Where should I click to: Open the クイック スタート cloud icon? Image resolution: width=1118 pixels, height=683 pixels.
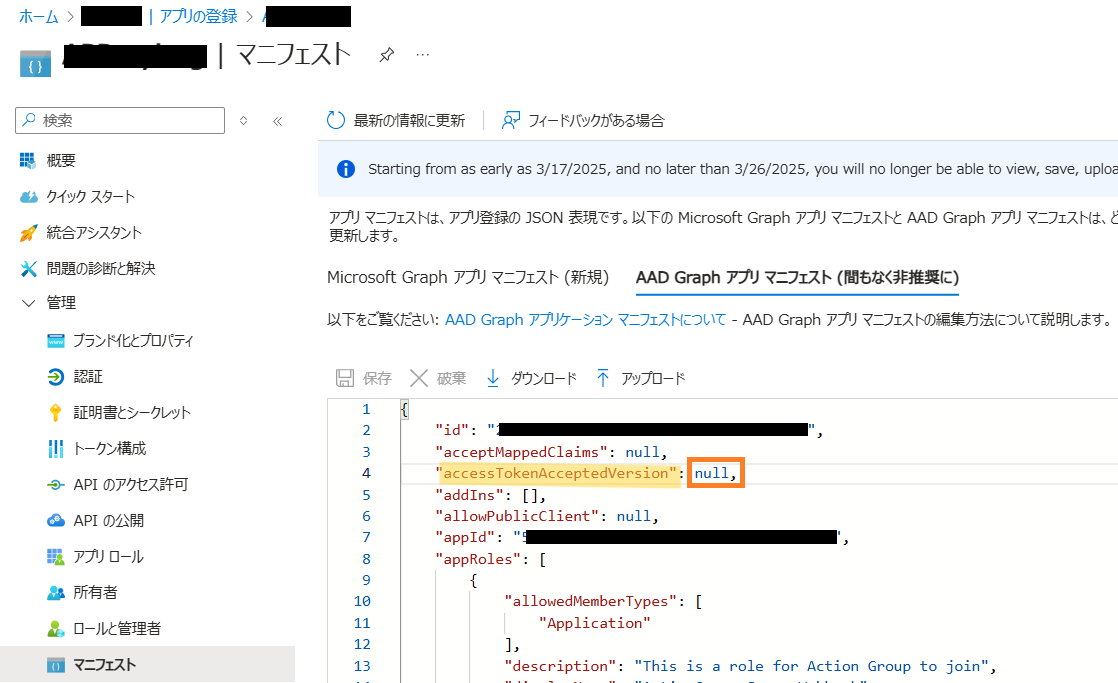coord(29,197)
